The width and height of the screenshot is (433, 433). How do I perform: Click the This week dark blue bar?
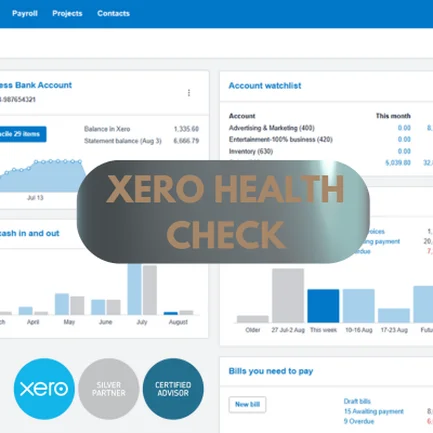point(323,306)
